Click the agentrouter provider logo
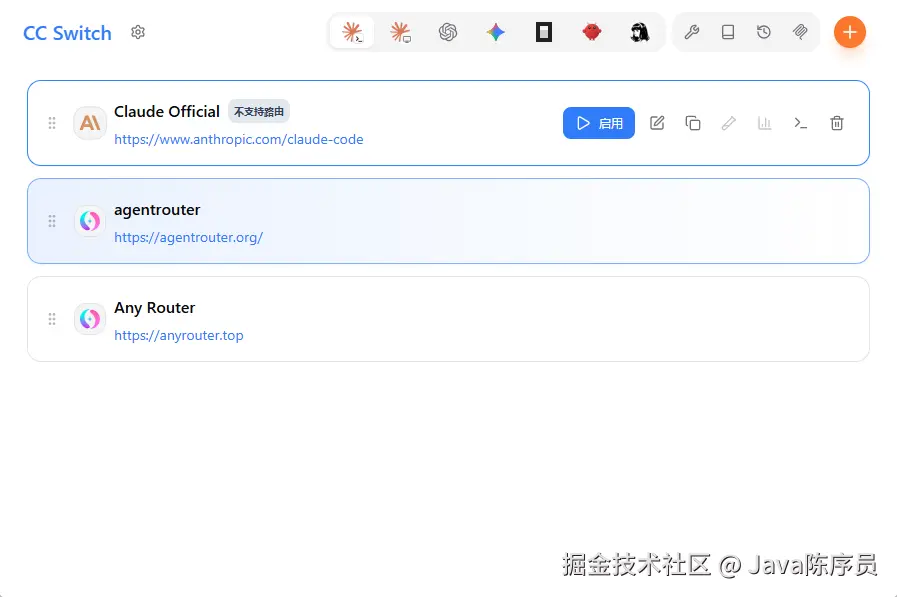Image resolution: width=897 pixels, height=597 pixels. pyautogui.click(x=90, y=221)
